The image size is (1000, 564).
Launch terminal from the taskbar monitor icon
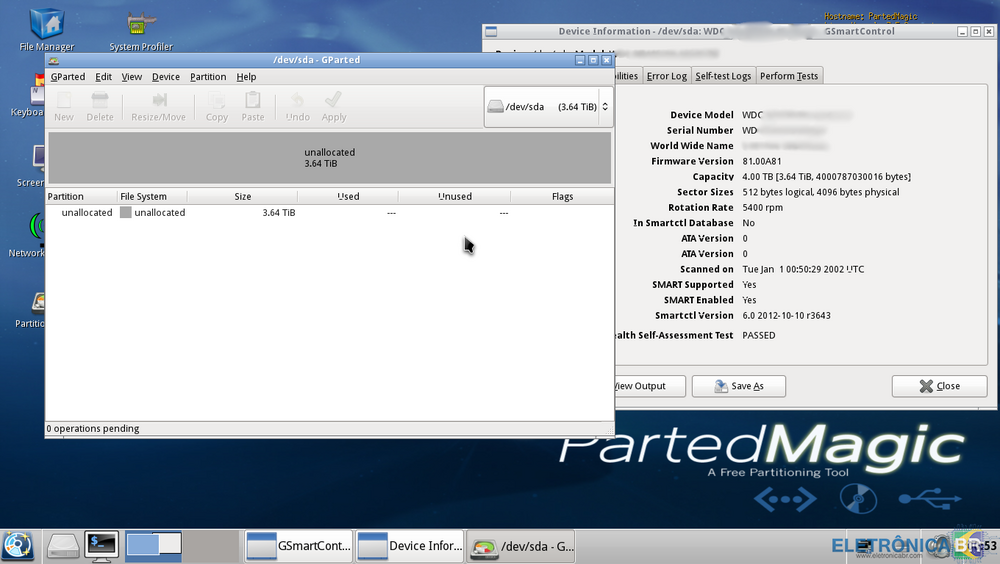pyautogui.click(x=101, y=545)
